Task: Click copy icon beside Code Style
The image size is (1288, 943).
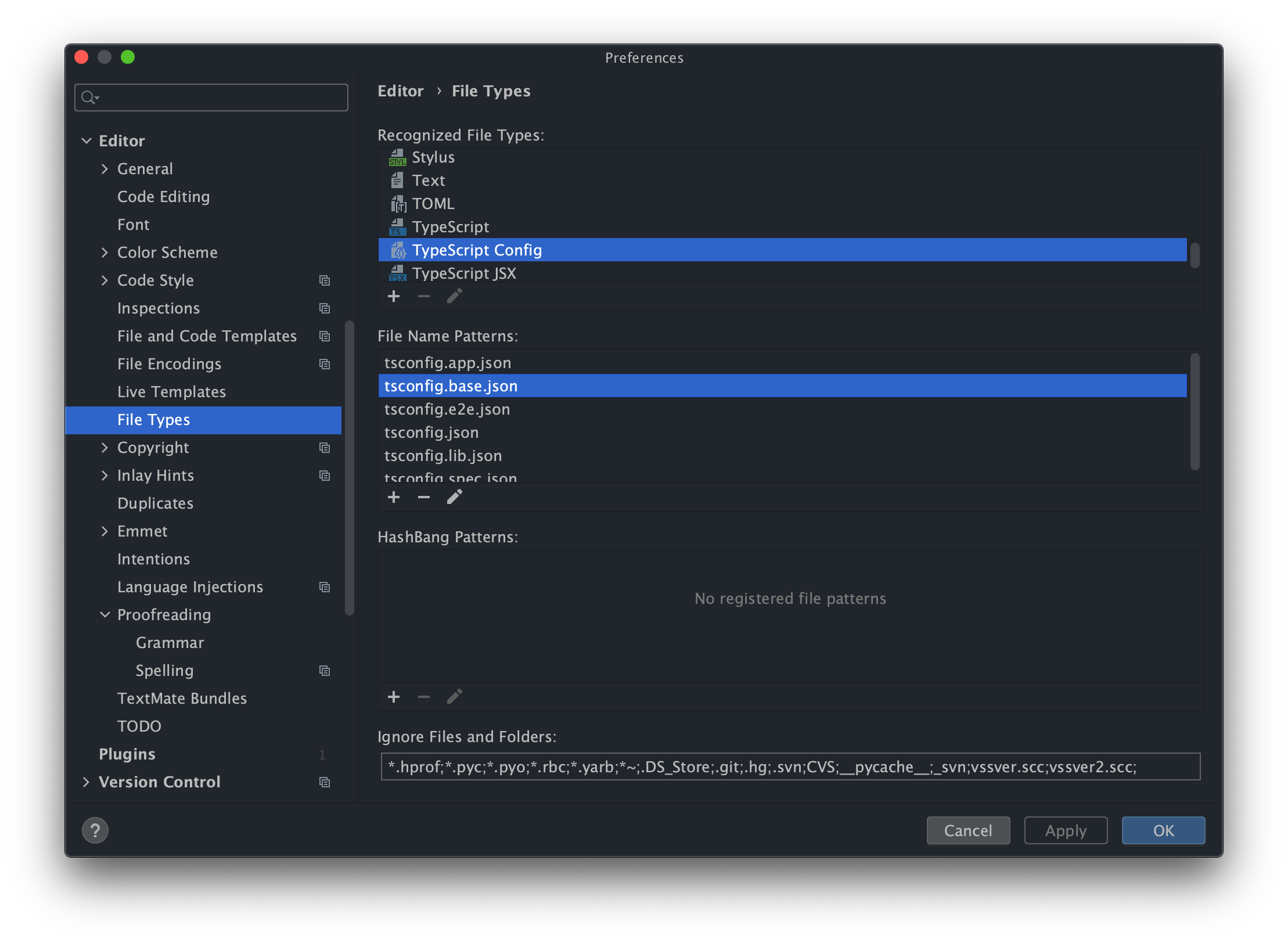Action: (325, 280)
